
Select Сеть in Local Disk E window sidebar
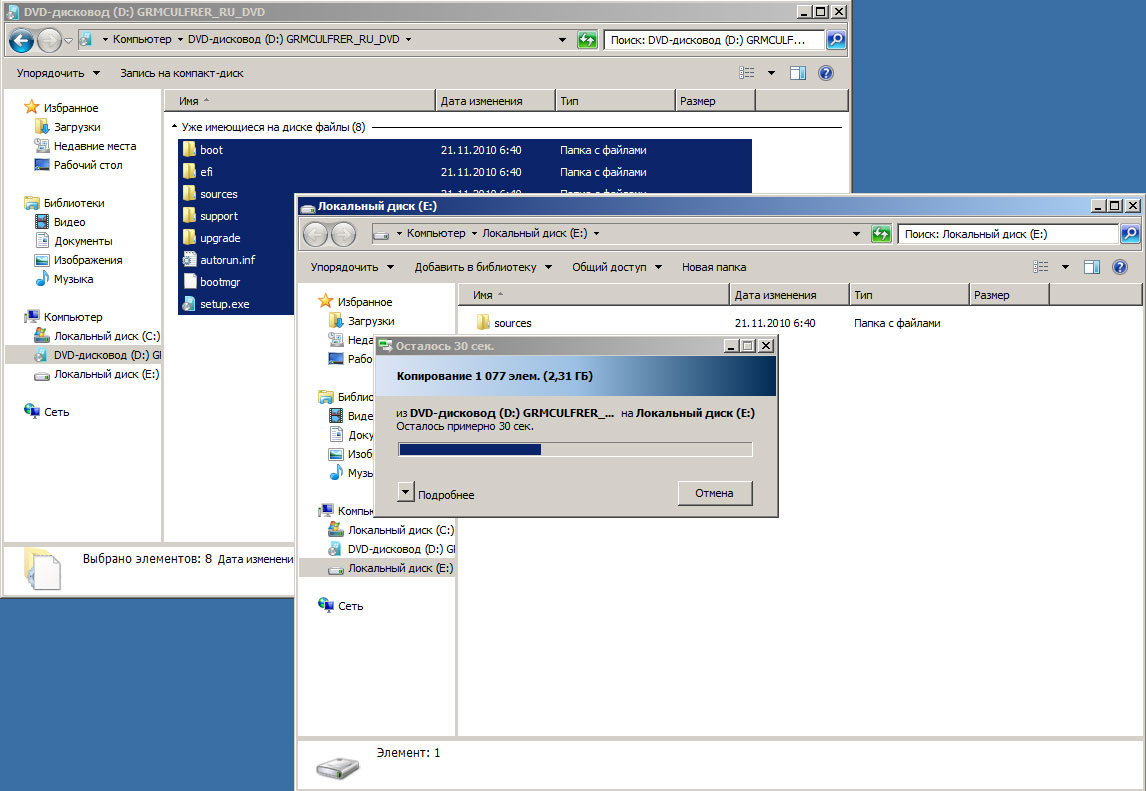[x=341, y=606]
